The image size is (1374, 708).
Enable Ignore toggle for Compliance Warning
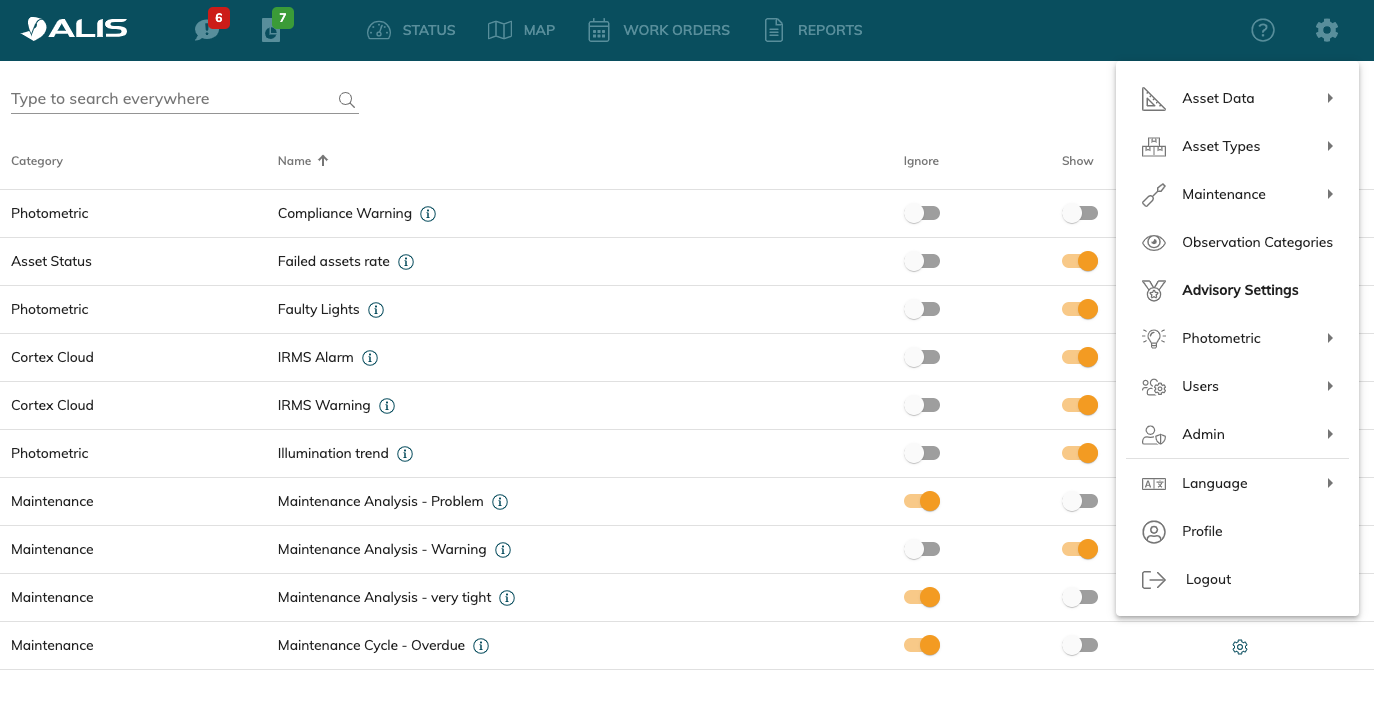coord(921,213)
